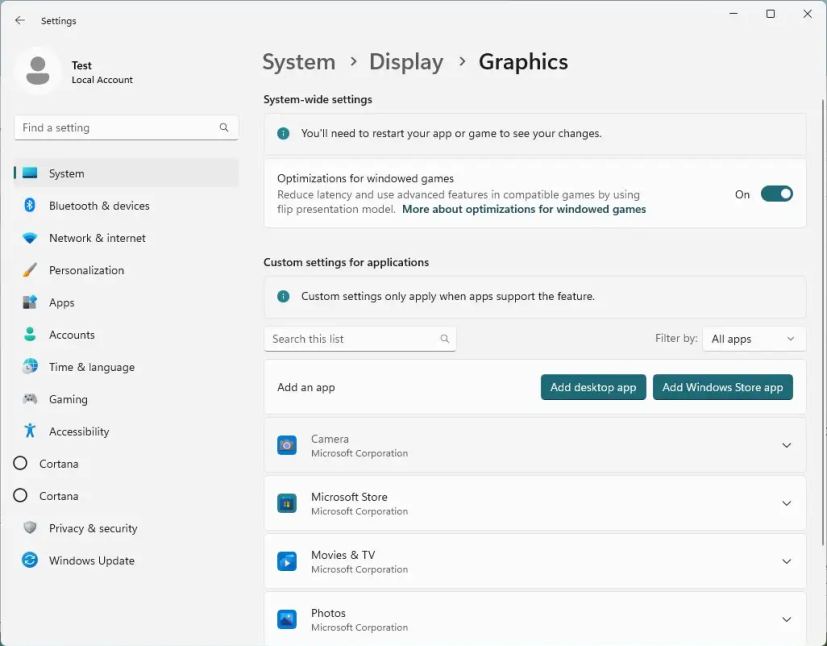Viewport: 827px width, 646px height.
Task: Click the System monitor icon in sidebar
Action: coord(30,173)
